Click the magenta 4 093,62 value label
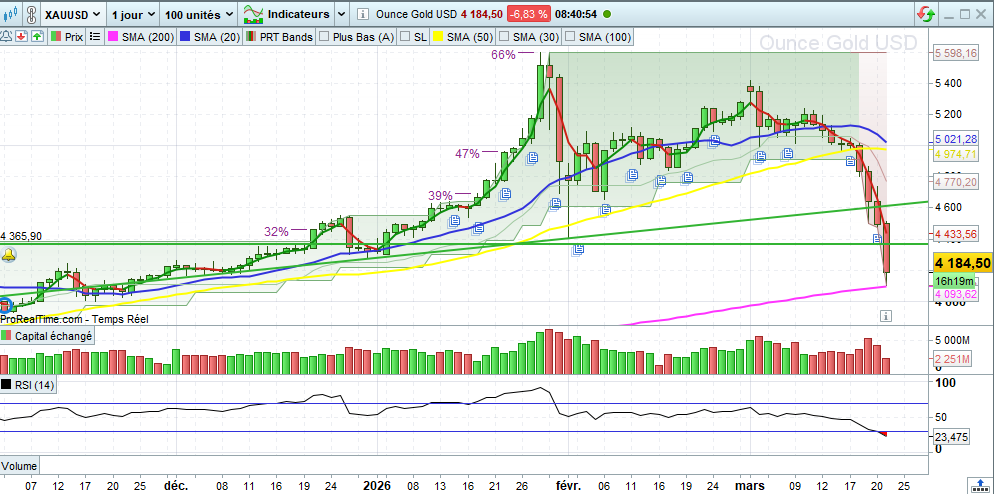Screen dimensions: 994x494 (955, 294)
